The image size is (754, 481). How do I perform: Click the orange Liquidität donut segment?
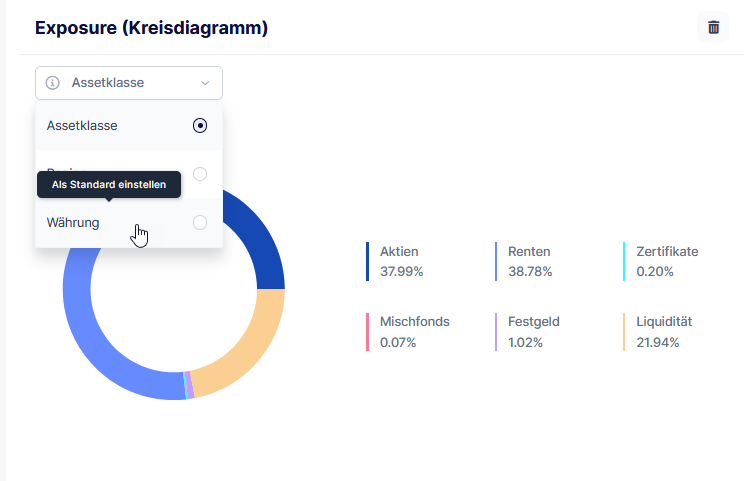click(250, 340)
